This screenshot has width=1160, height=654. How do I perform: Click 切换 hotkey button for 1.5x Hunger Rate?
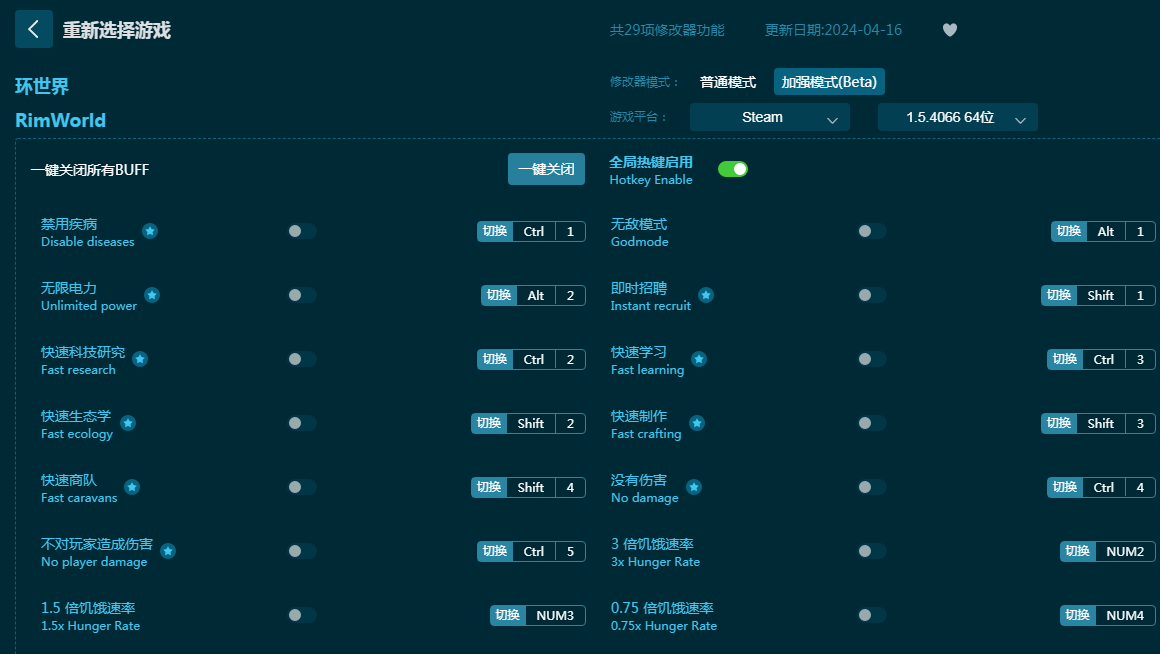508,616
